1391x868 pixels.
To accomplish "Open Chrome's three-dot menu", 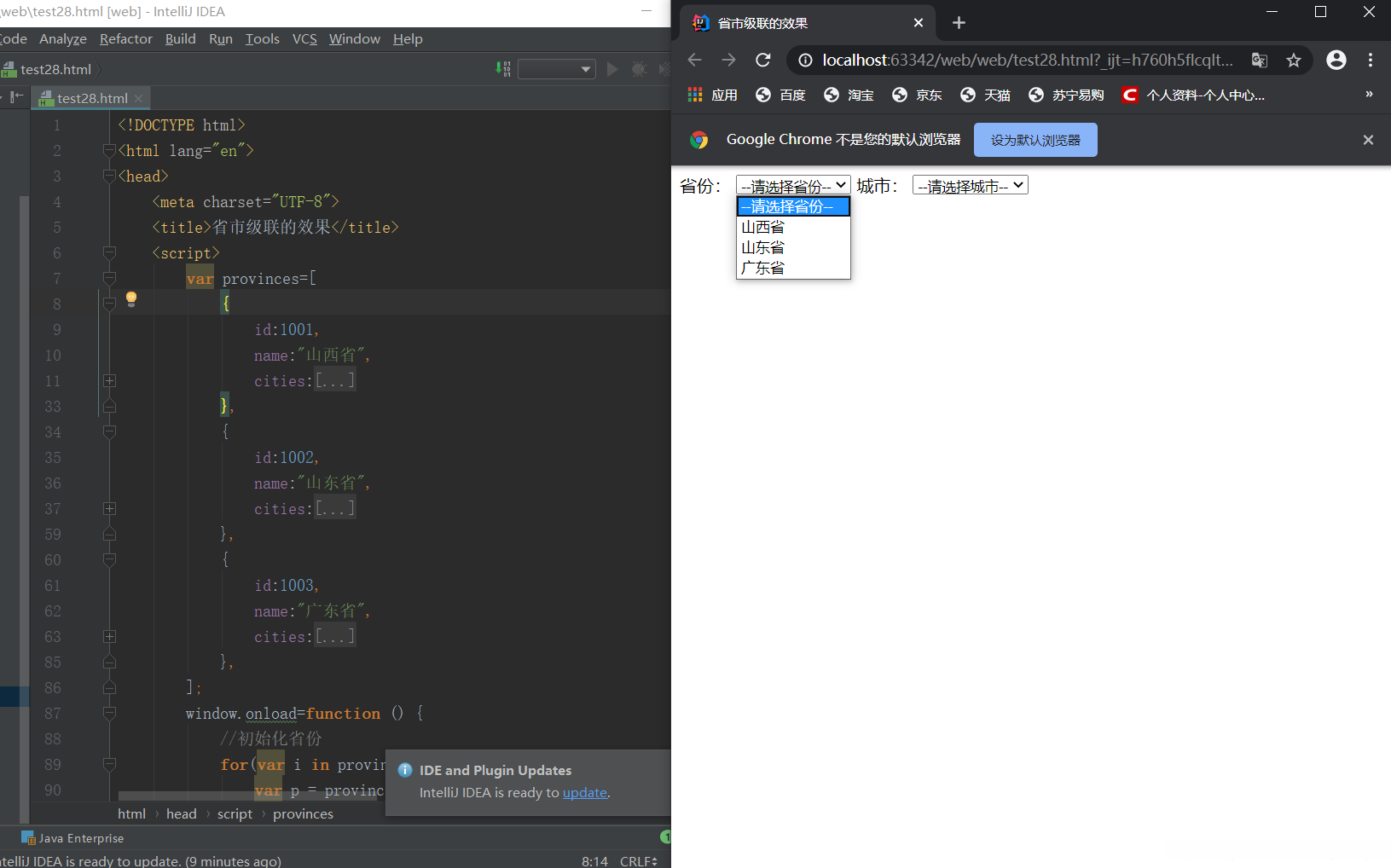I will click(x=1371, y=60).
